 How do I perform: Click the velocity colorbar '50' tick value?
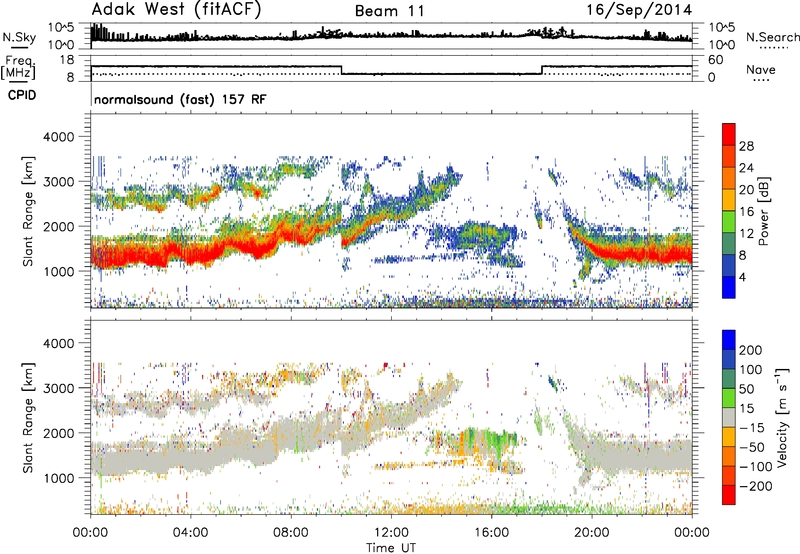click(x=746, y=389)
